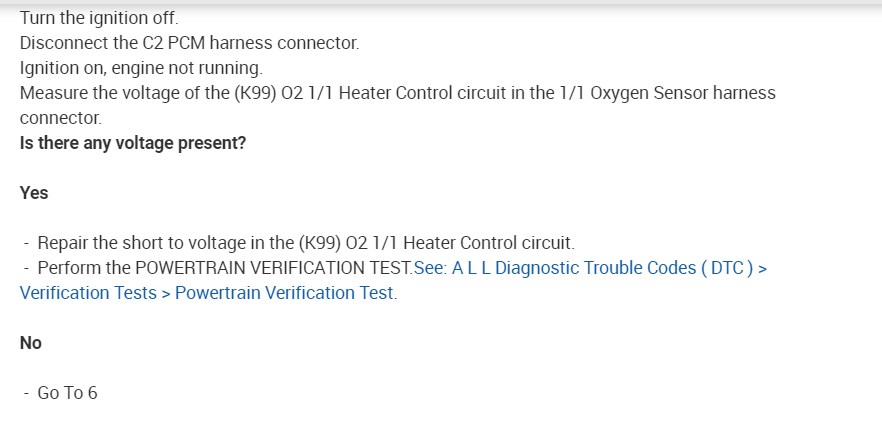Click the 'Turn the ignition off.' line
This screenshot has height=424, width=882.
(x=97, y=19)
